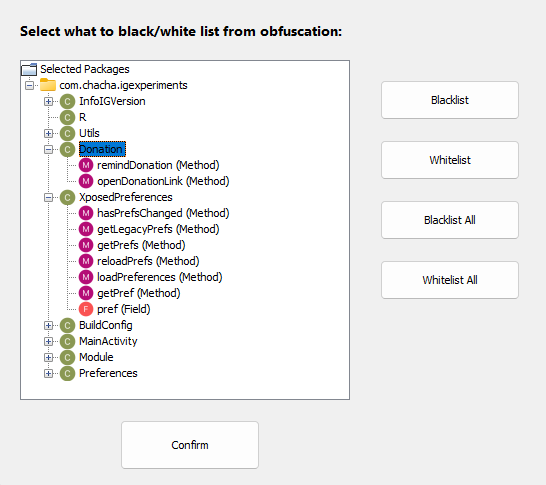Click the class icon next to XposedPreferences
Image resolution: width=546 pixels, height=485 pixels.
[x=67, y=197]
